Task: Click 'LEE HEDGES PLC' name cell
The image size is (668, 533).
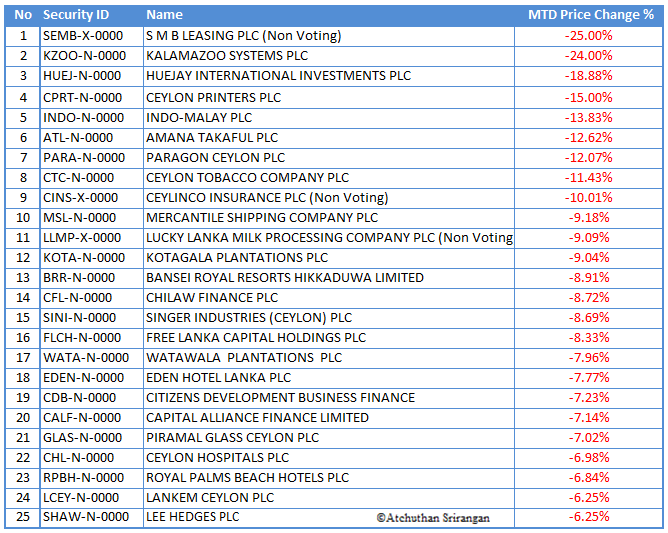Action: (193, 517)
